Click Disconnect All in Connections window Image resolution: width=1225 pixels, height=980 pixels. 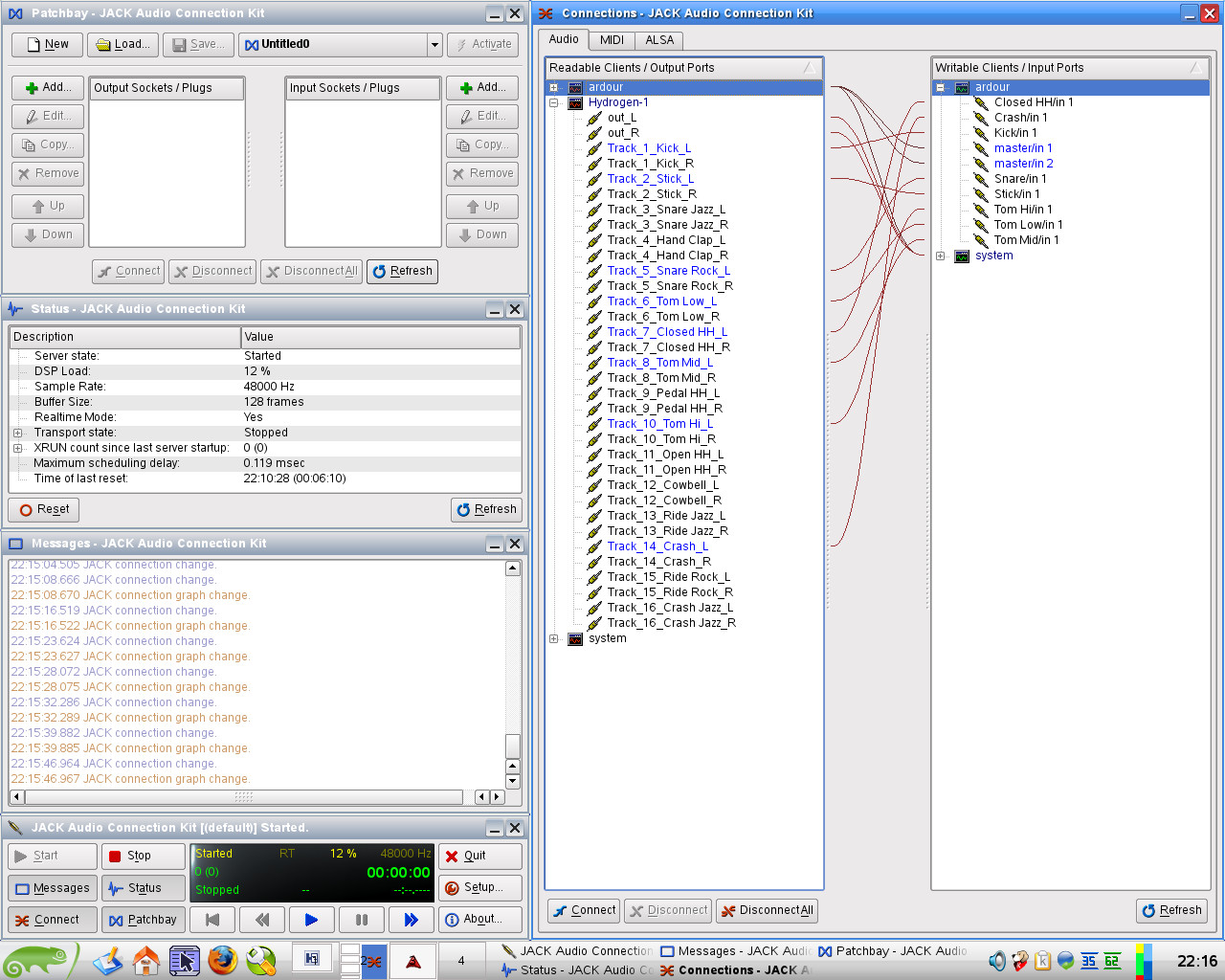point(767,910)
